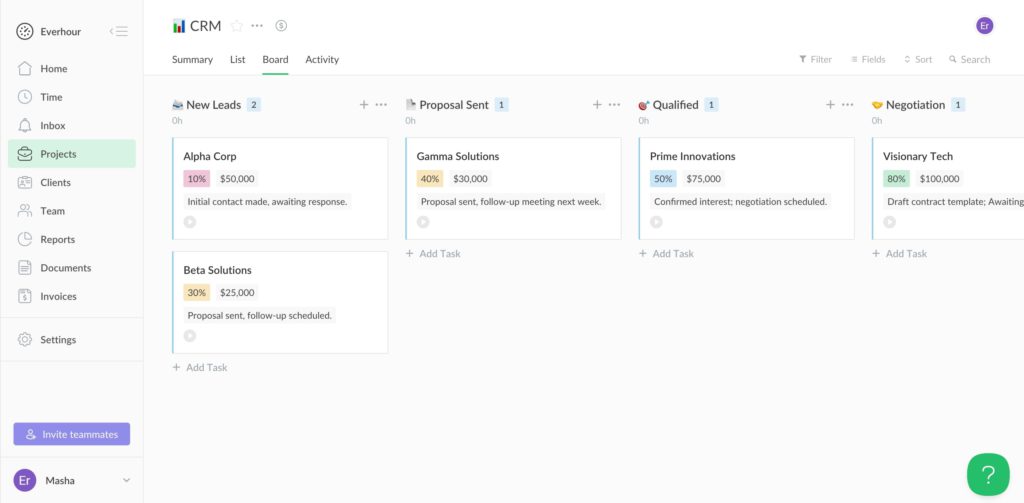This screenshot has height=503, width=1024.
Task: Open the Visionary Tech task card
Action: tap(948, 188)
